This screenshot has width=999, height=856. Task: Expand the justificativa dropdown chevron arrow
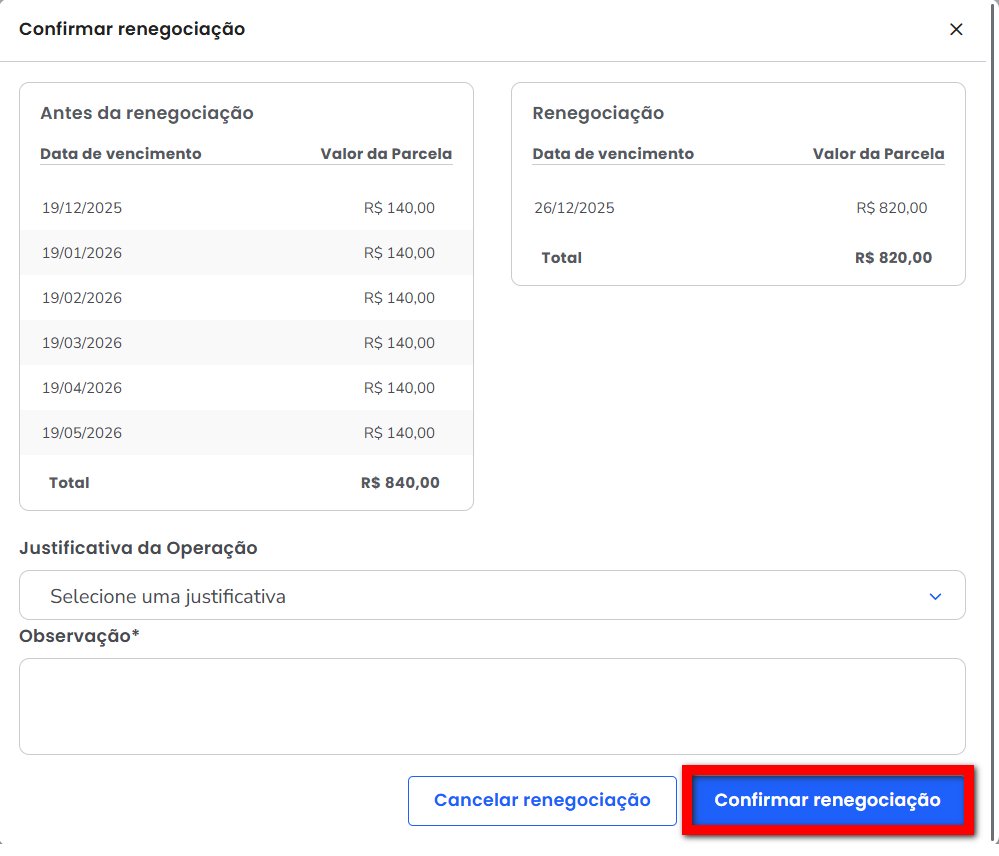pyautogui.click(x=935, y=596)
